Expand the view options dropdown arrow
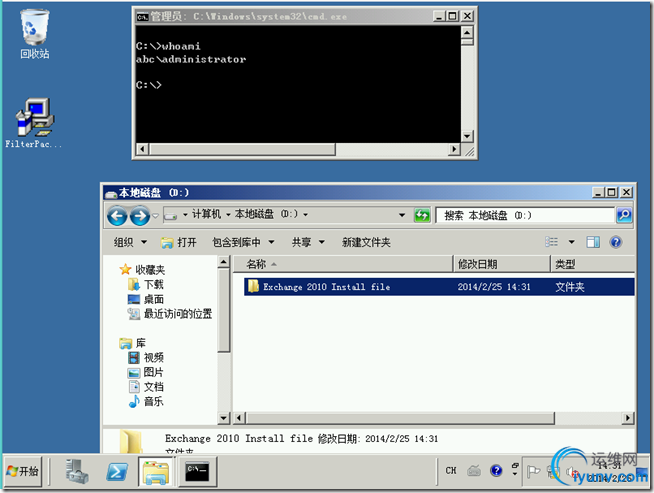The height and width of the screenshot is (493, 654). pos(571,242)
